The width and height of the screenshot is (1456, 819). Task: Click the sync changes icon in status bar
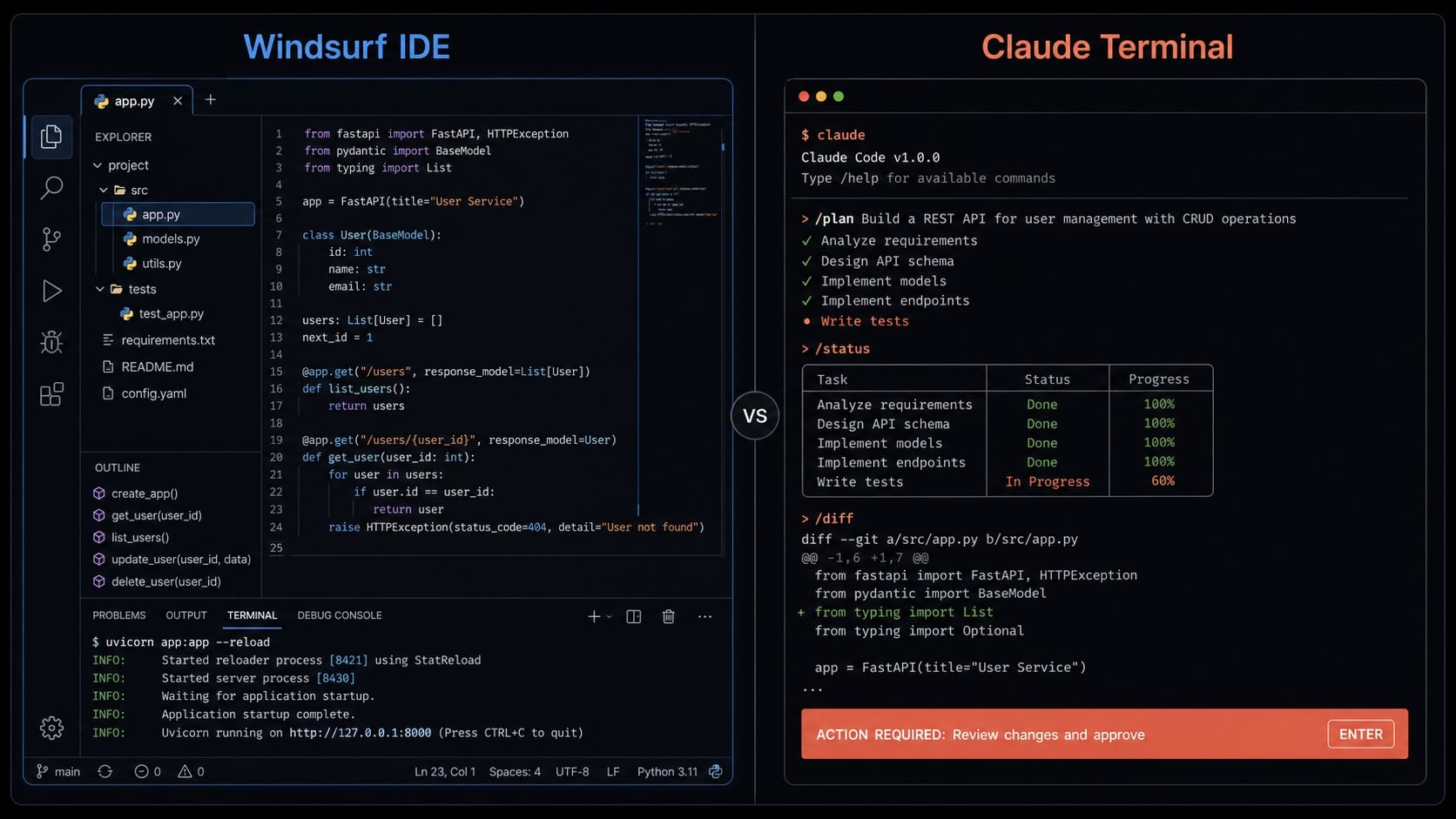point(105,771)
